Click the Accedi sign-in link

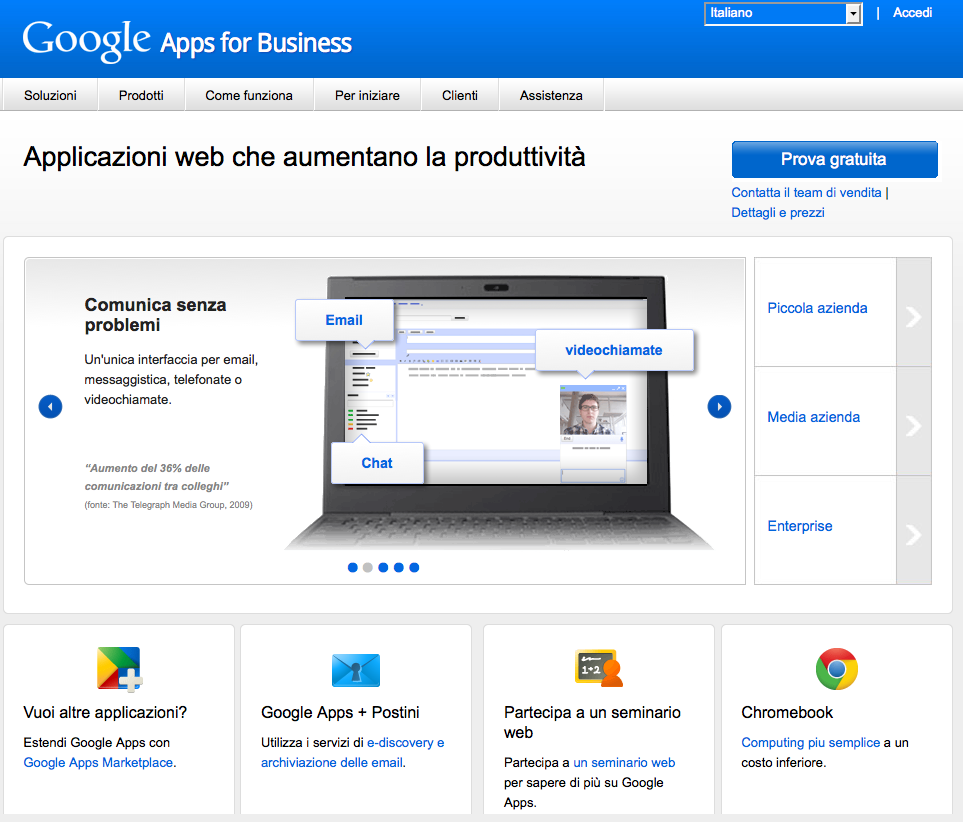[x=912, y=13]
